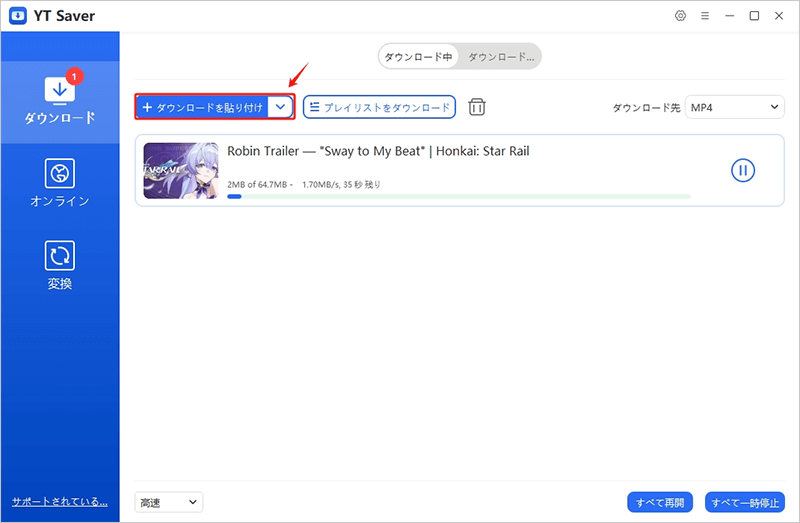Minimize the YT Saver window
Viewport: 800px width, 523px height.
(730, 16)
